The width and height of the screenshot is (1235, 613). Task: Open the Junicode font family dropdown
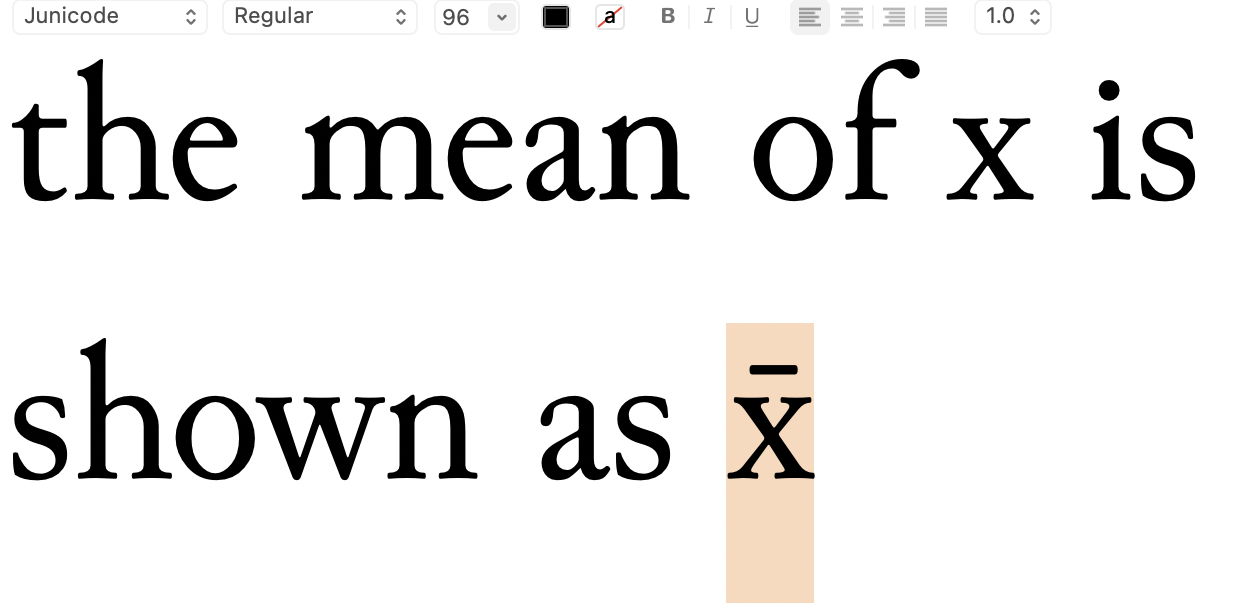coord(110,16)
